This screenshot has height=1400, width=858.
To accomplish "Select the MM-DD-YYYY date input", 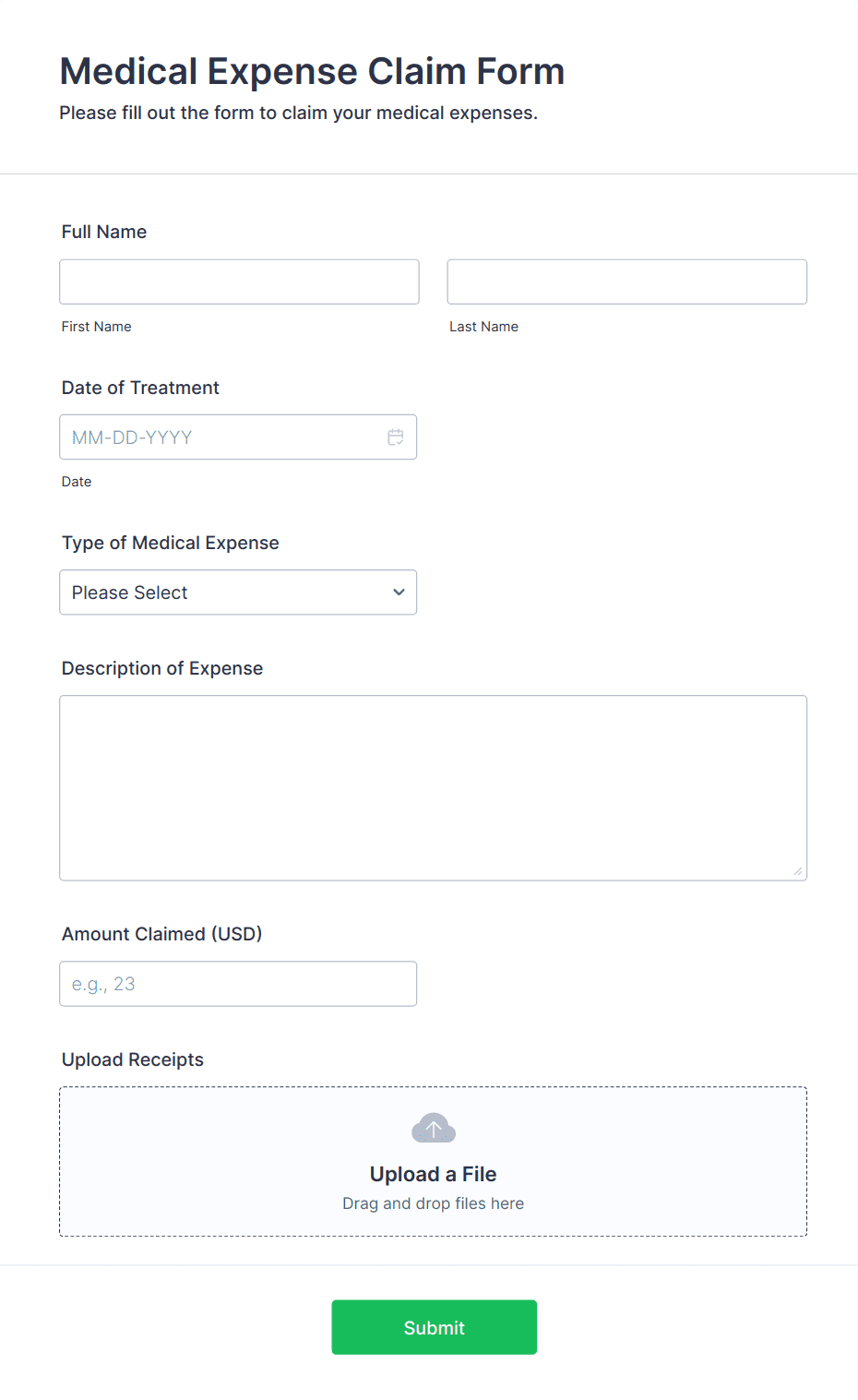I will click(x=221, y=437).
